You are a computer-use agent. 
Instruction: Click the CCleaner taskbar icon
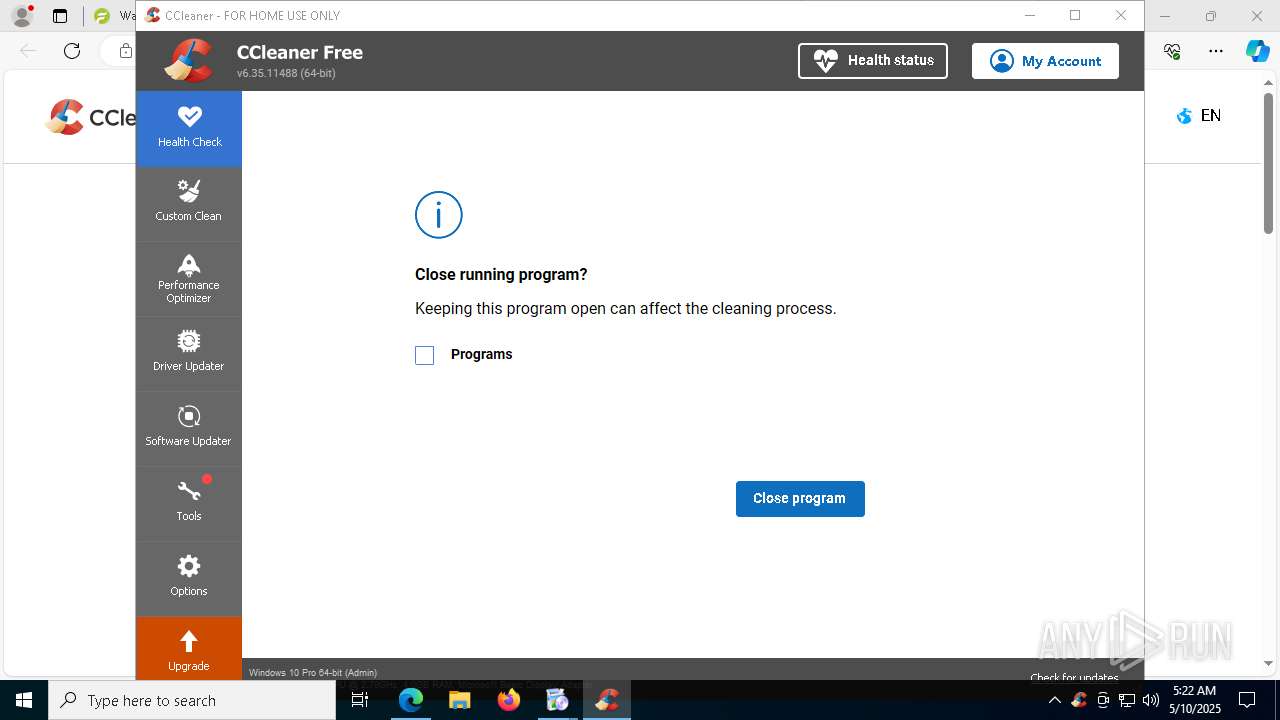coord(606,700)
